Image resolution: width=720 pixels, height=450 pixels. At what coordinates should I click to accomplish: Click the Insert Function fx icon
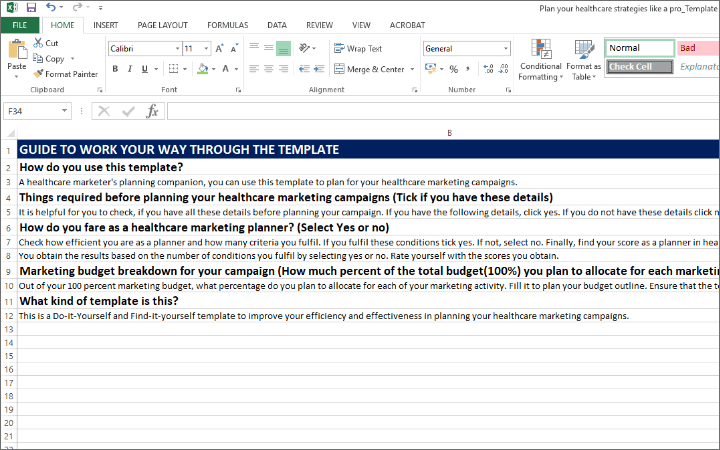[153, 111]
